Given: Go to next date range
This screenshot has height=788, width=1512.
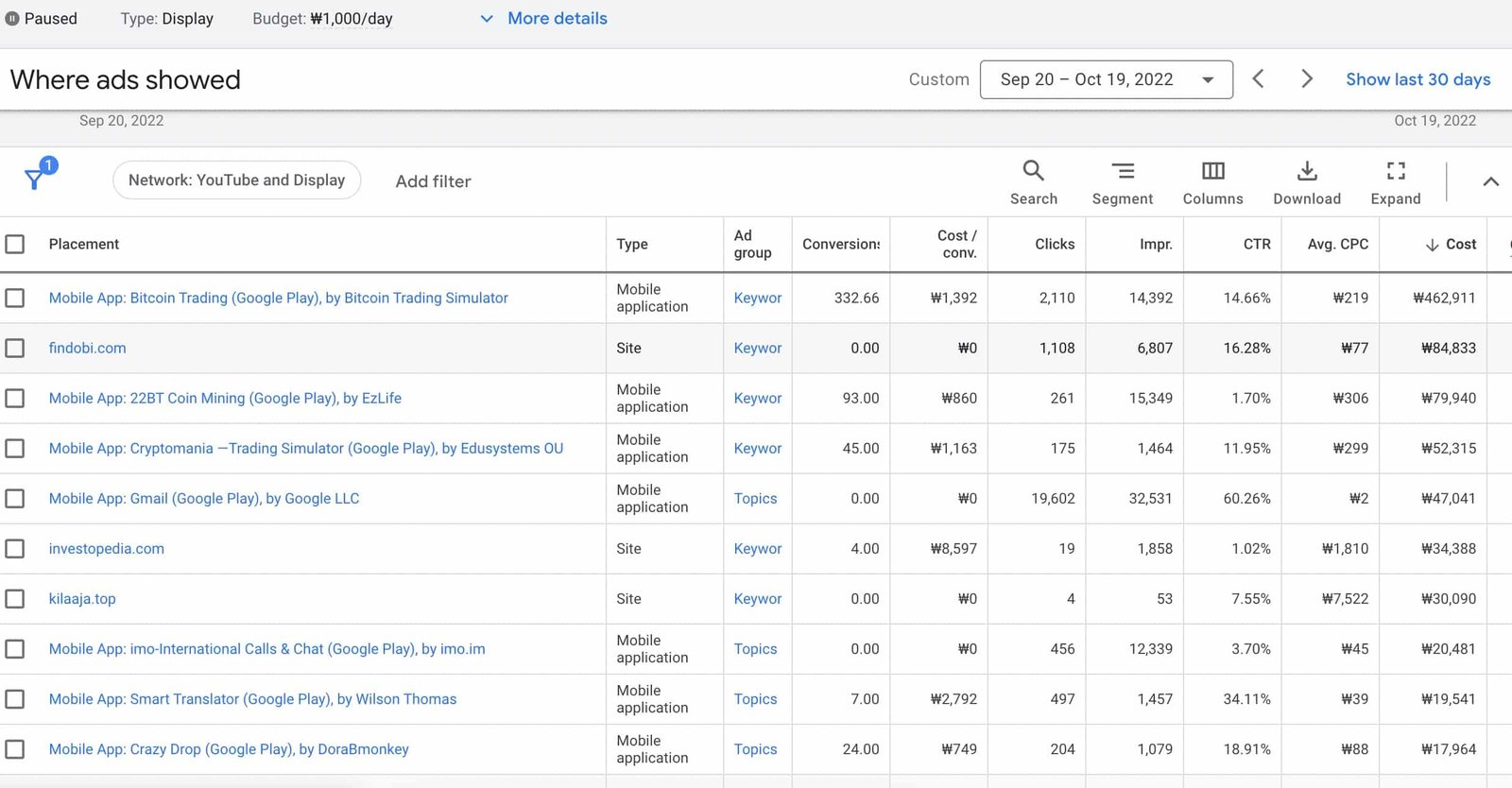Looking at the screenshot, I should click(1306, 79).
